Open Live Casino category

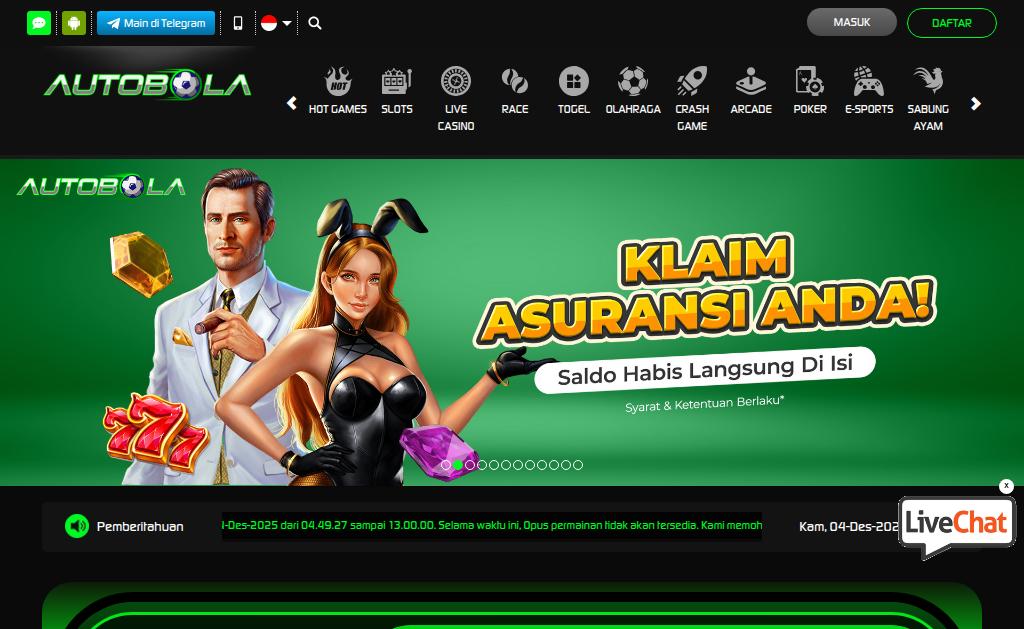point(456,99)
